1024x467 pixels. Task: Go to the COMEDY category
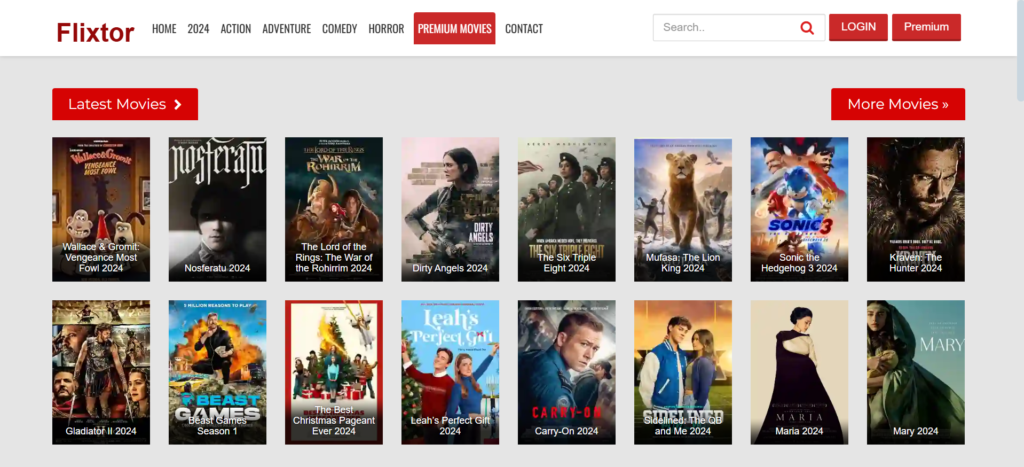pyautogui.click(x=340, y=29)
